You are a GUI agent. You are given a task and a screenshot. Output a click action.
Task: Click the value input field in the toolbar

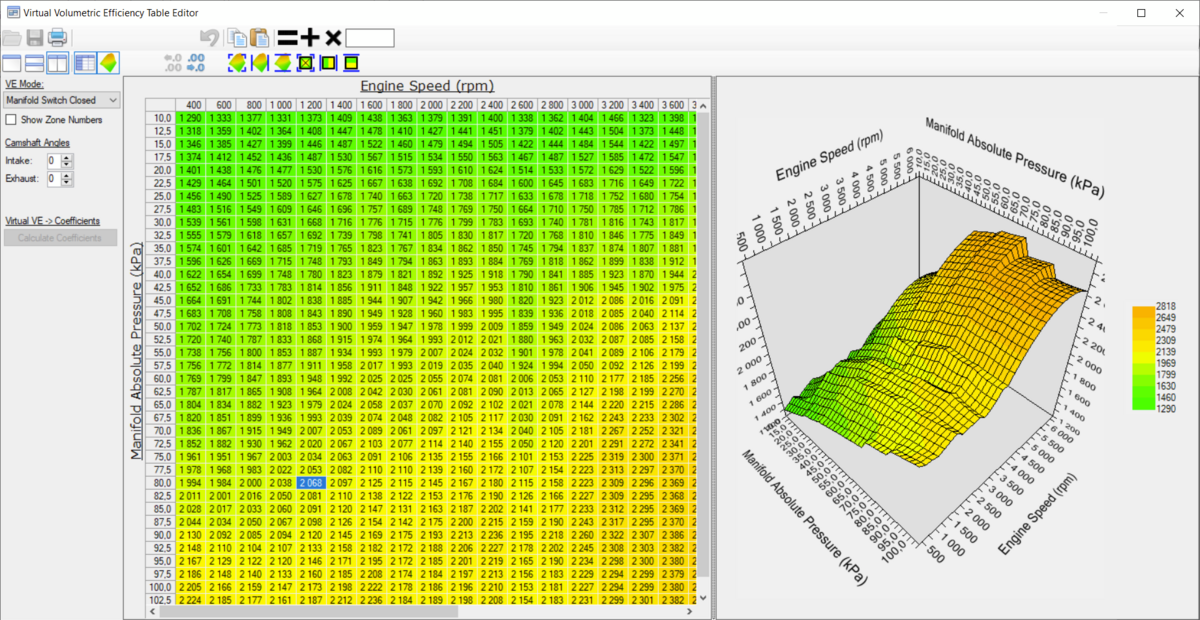coord(370,38)
